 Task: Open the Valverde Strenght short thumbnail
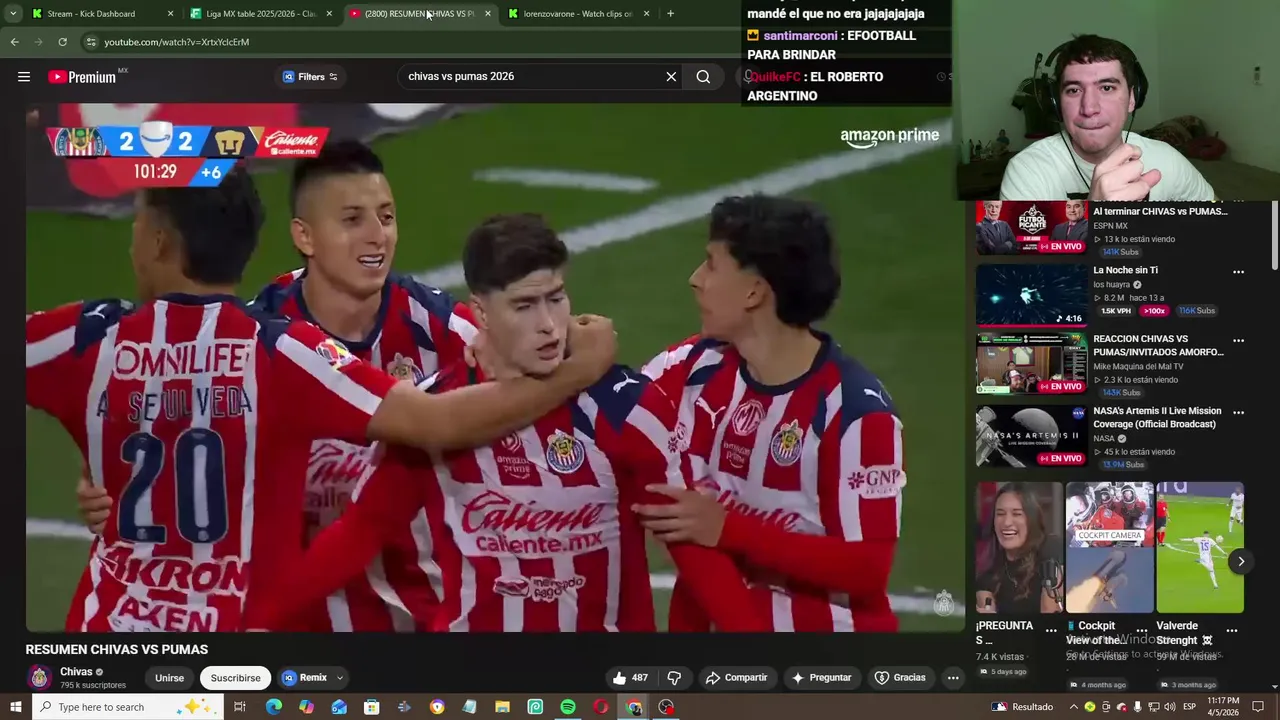coord(1200,547)
